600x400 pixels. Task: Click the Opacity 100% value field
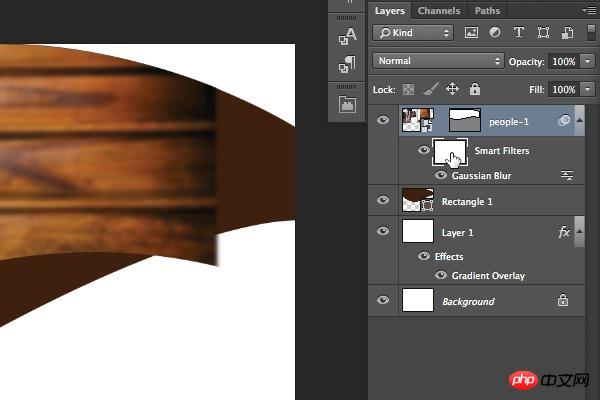point(564,61)
